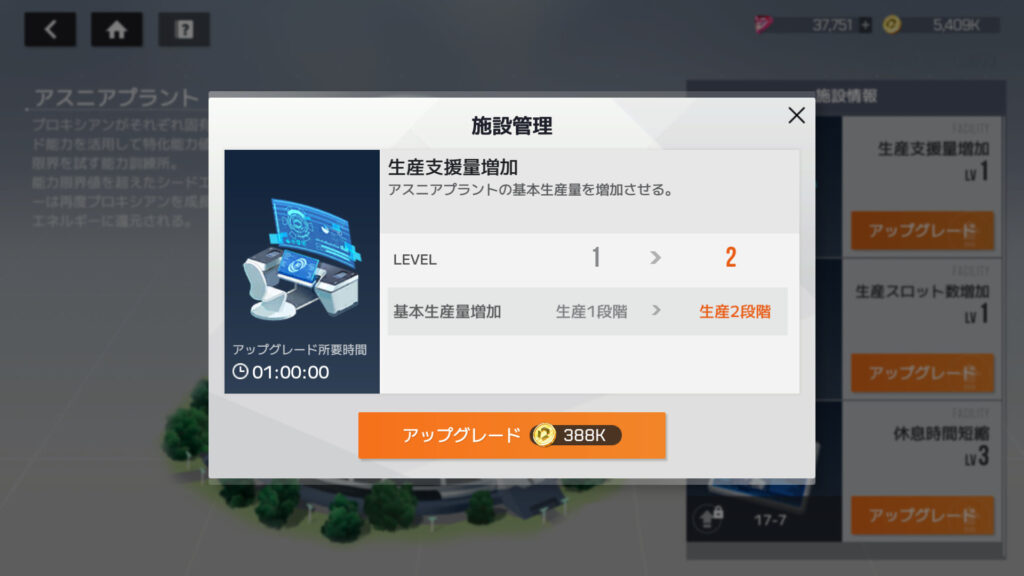Click the control console facility image

point(302,260)
